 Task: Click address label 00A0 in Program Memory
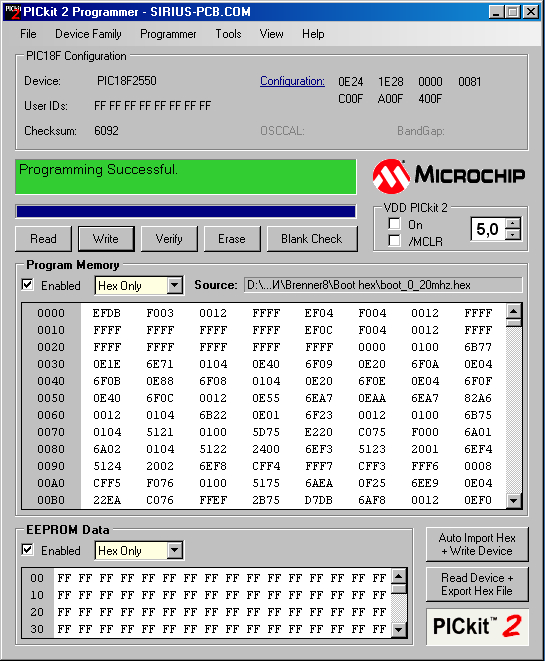click(x=51, y=483)
